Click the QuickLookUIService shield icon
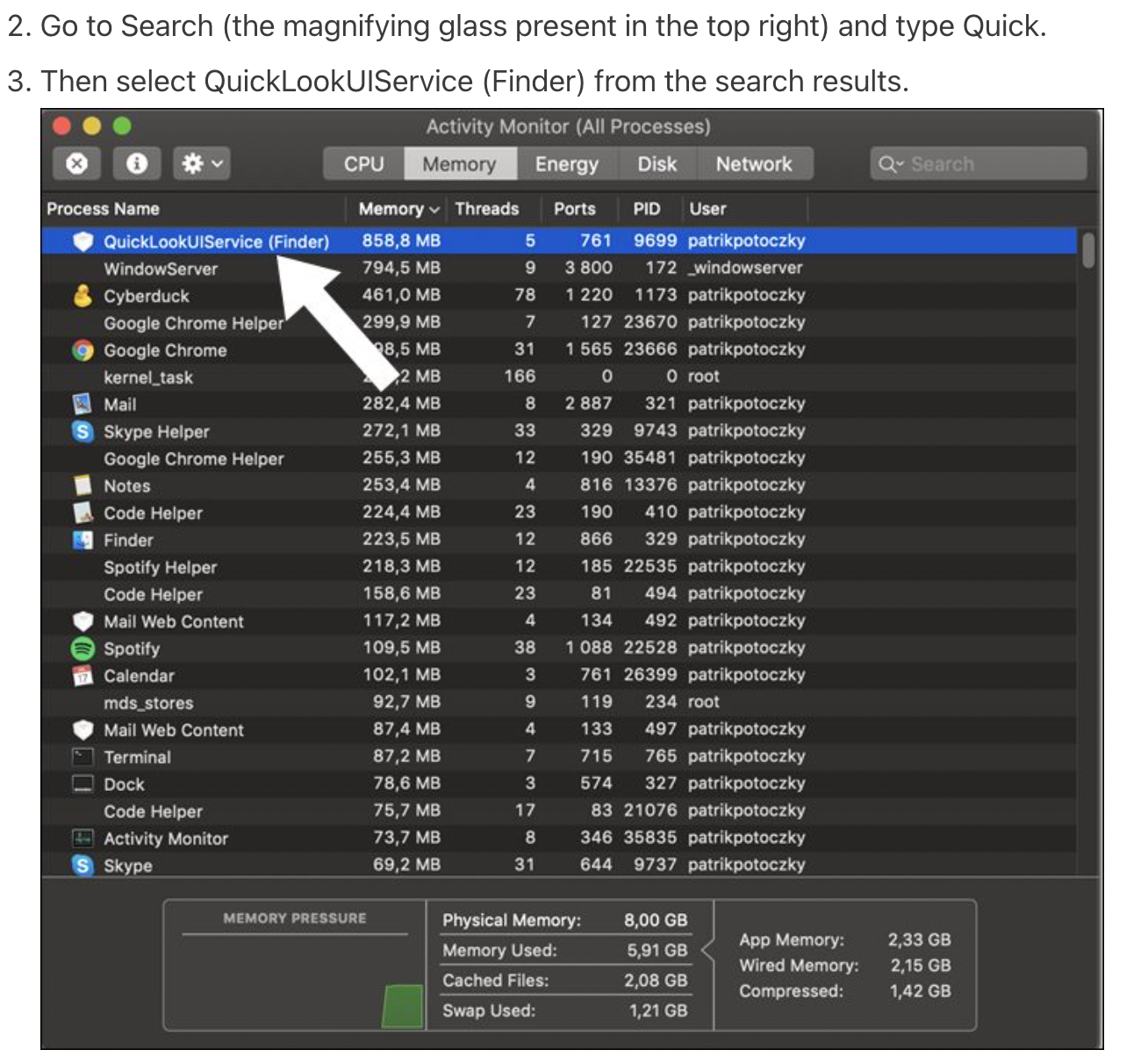The image size is (1148, 1057). [83, 241]
